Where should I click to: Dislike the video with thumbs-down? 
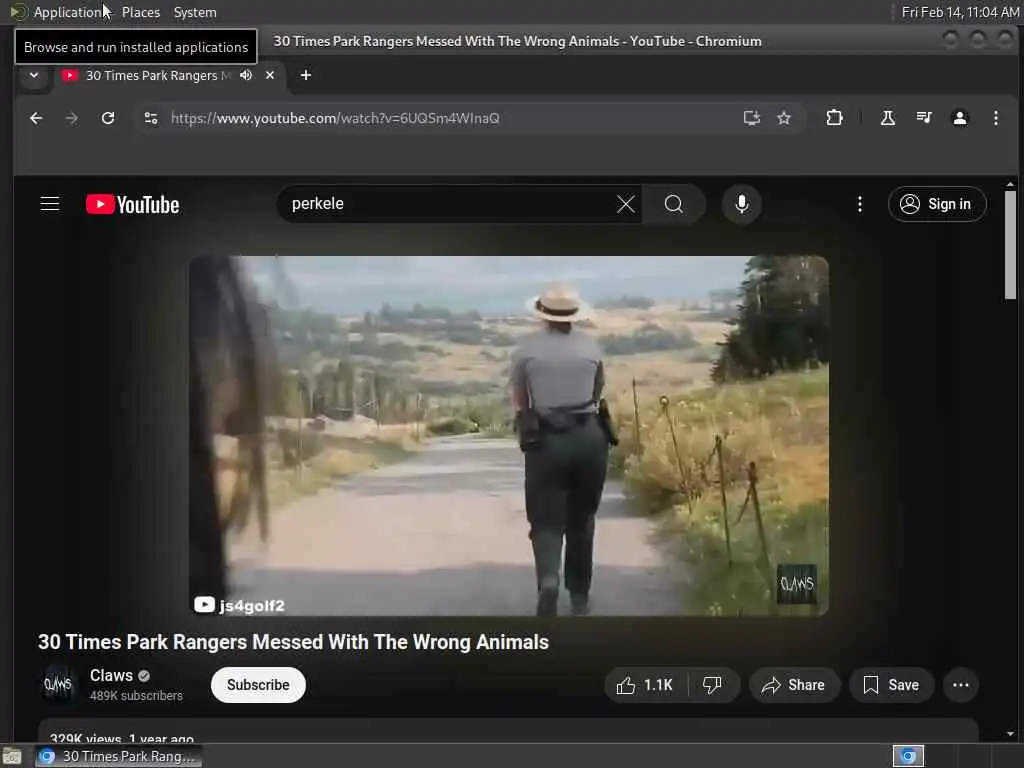(712, 685)
